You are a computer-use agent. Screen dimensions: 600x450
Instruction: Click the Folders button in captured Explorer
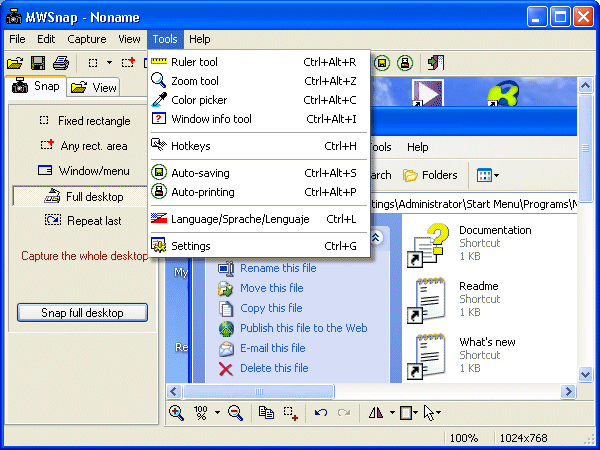click(430, 175)
